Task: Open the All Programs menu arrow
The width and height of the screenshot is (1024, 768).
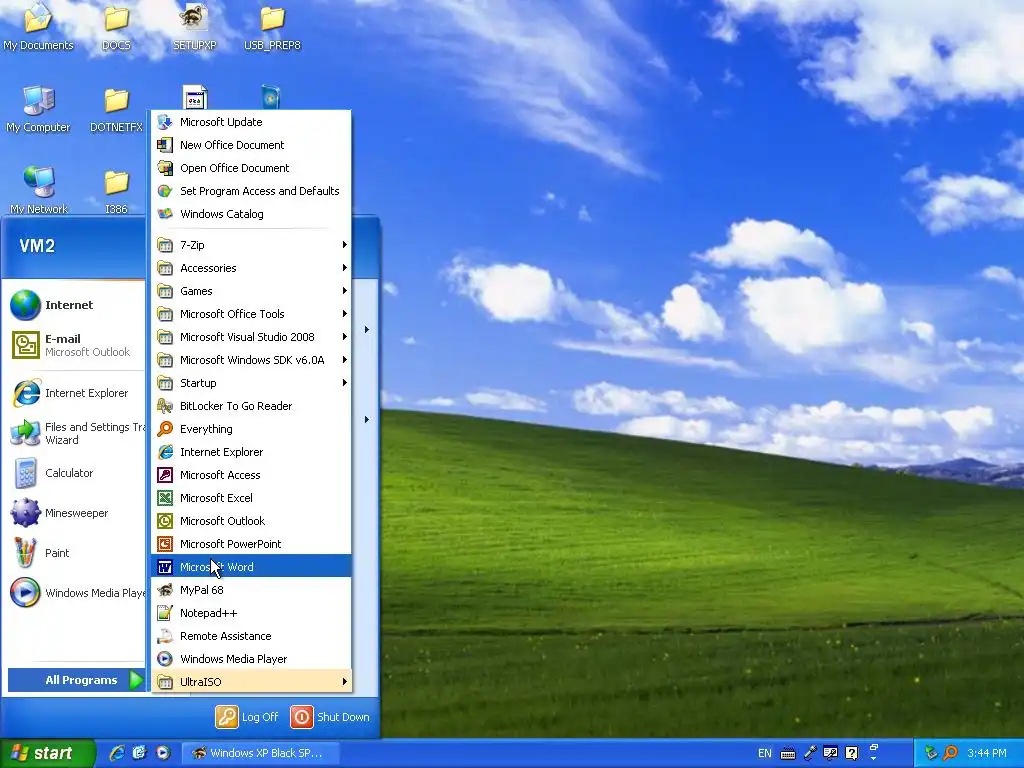Action: 136,680
